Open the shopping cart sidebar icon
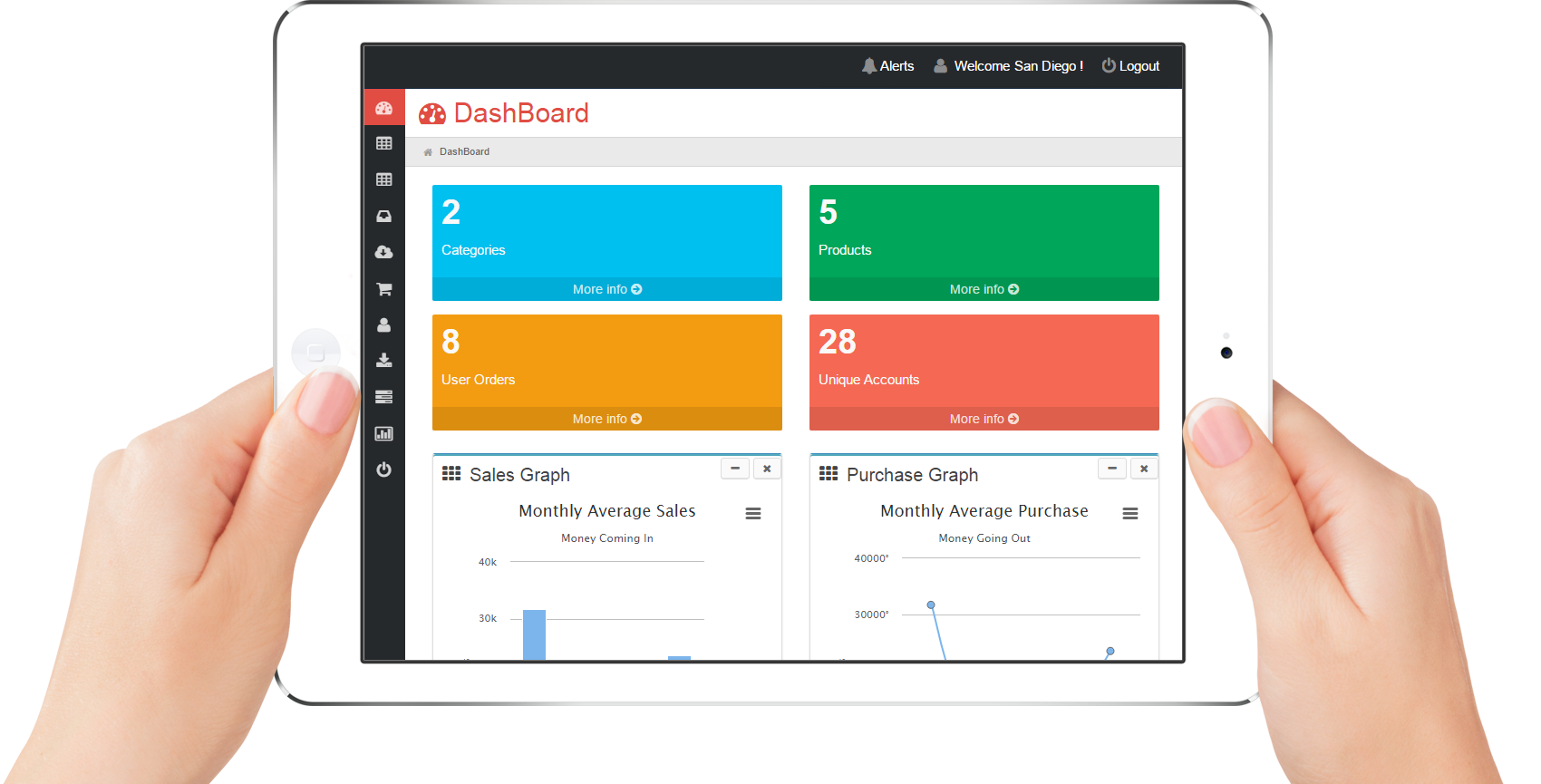 click(x=383, y=289)
